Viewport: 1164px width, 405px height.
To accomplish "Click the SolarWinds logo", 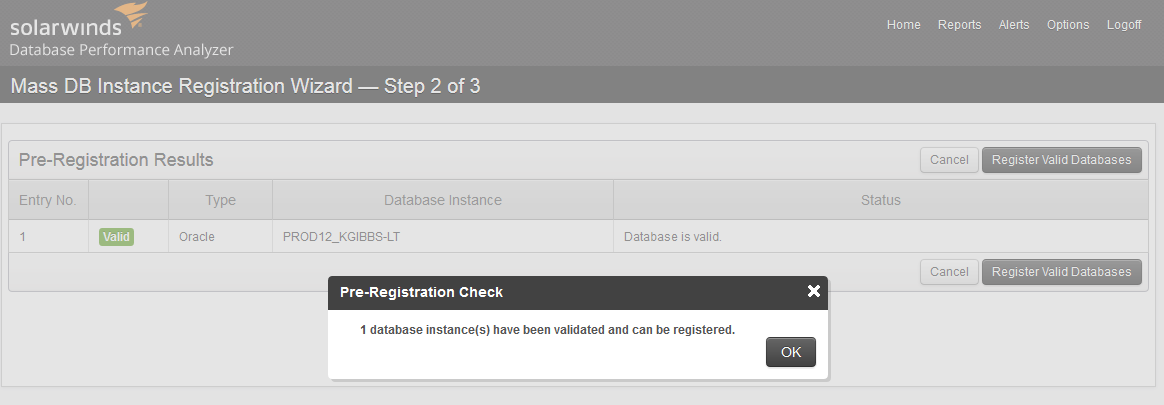I will click(x=79, y=20).
